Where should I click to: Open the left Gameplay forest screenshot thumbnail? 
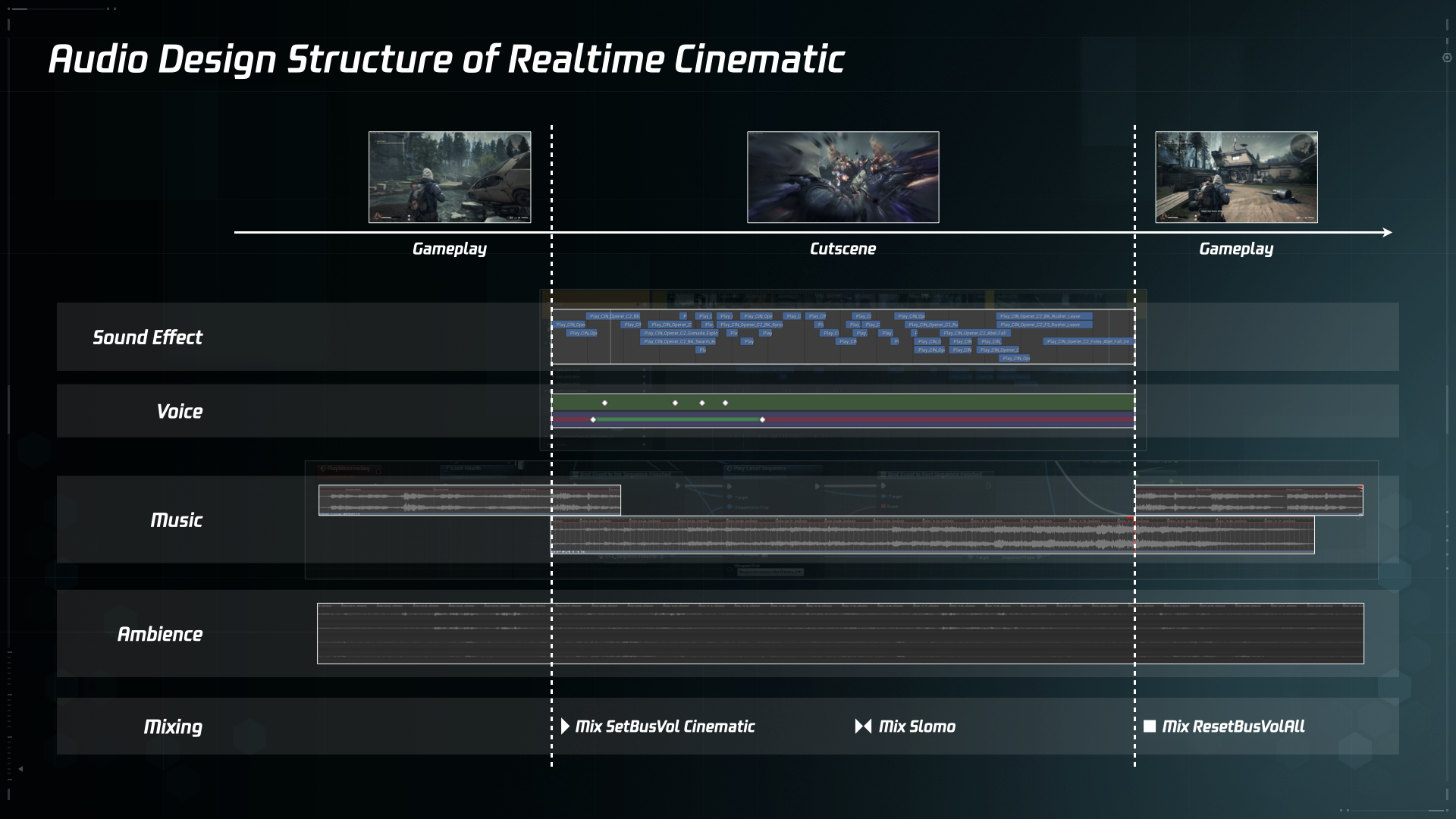(x=450, y=177)
